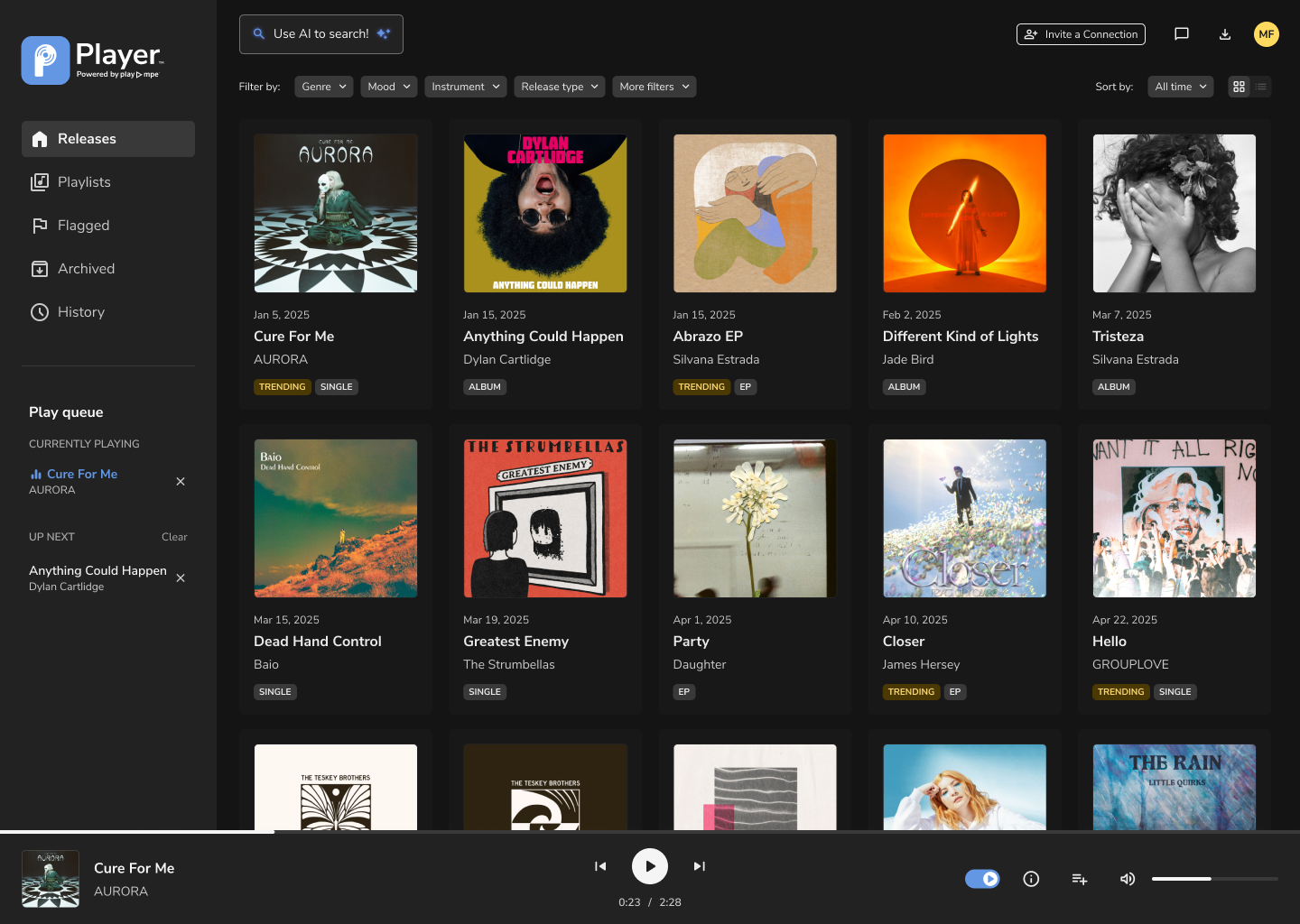Open Playlists in the sidebar
This screenshot has height=924, width=1300.
84,182
